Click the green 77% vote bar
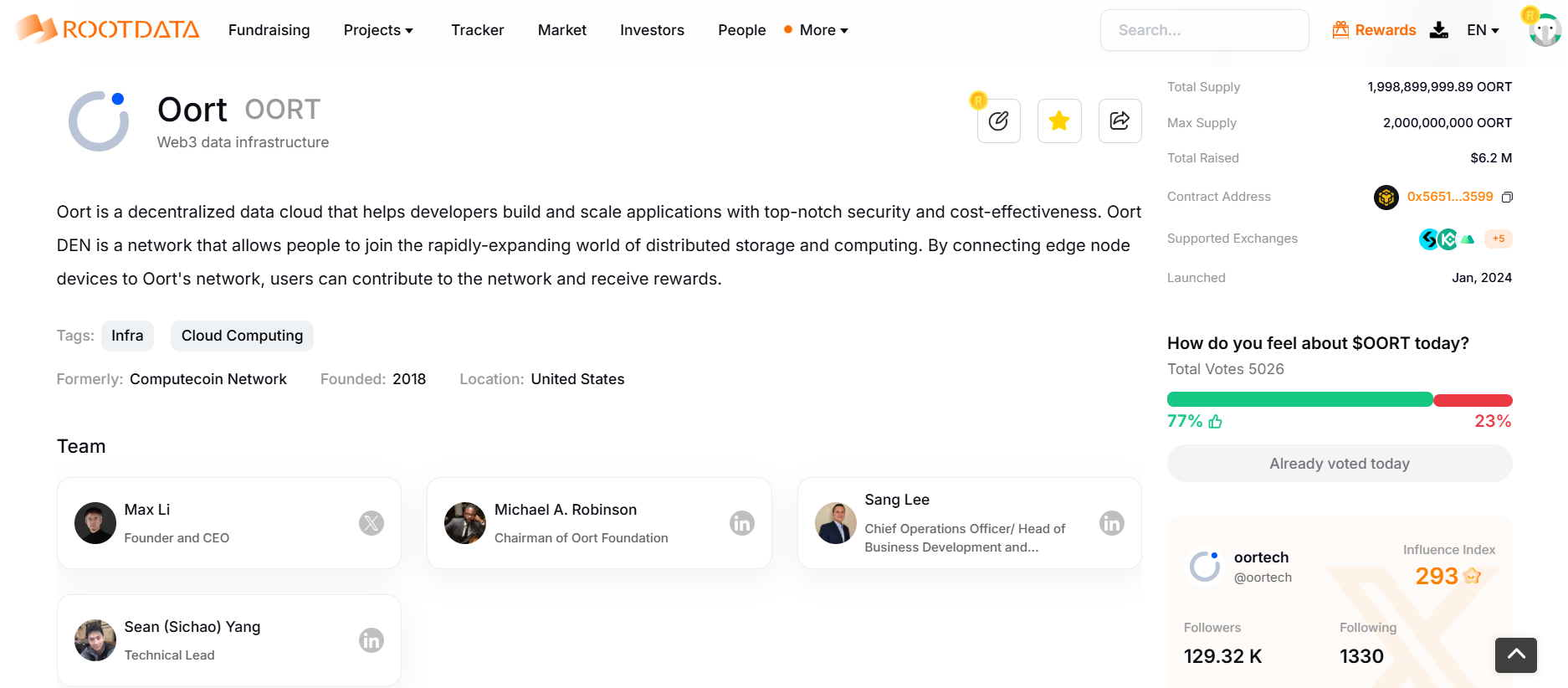Viewport: 1568px width, 688px height. click(x=1299, y=400)
